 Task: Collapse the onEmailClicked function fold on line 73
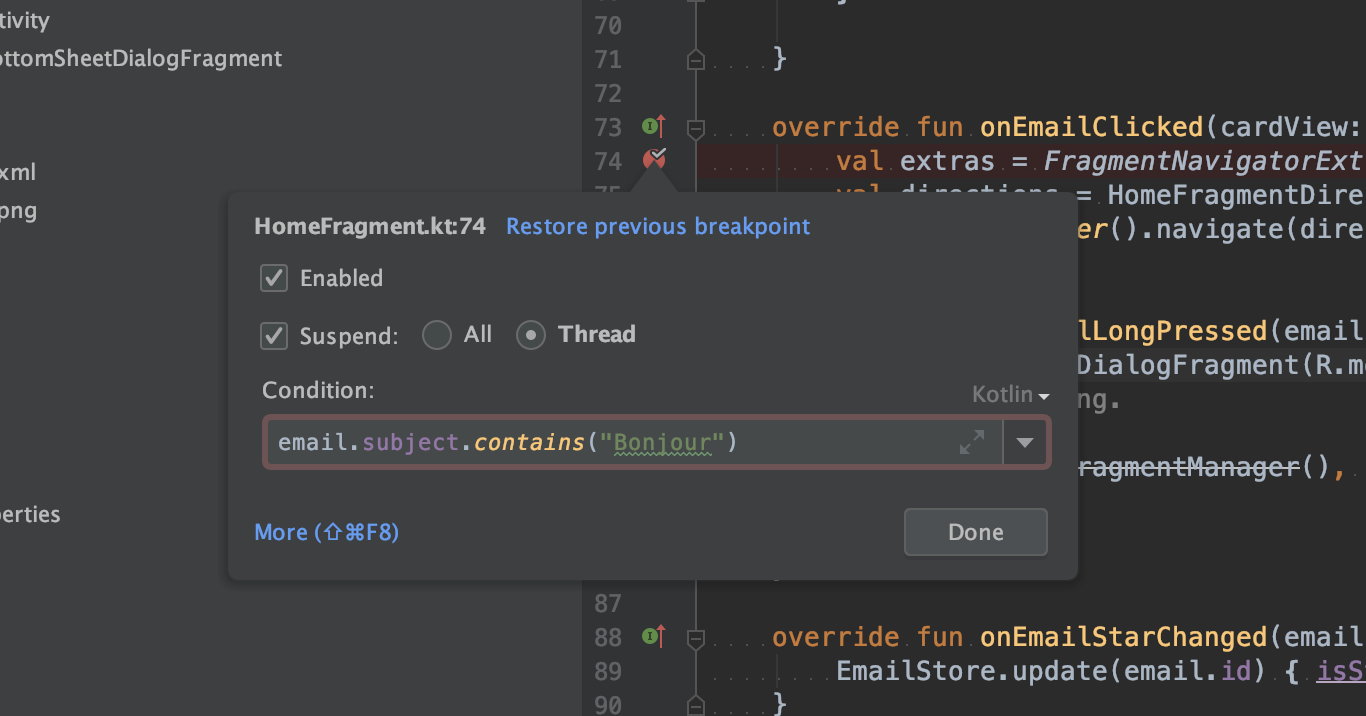(x=696, y=128)
